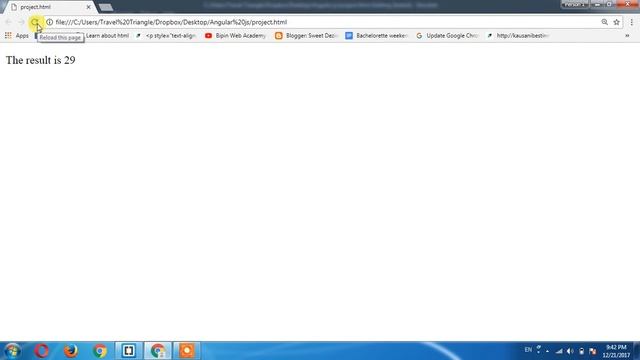This screenshot has height=360, width=640.
Task: Go back to previous page
Action: pos(9,22)
